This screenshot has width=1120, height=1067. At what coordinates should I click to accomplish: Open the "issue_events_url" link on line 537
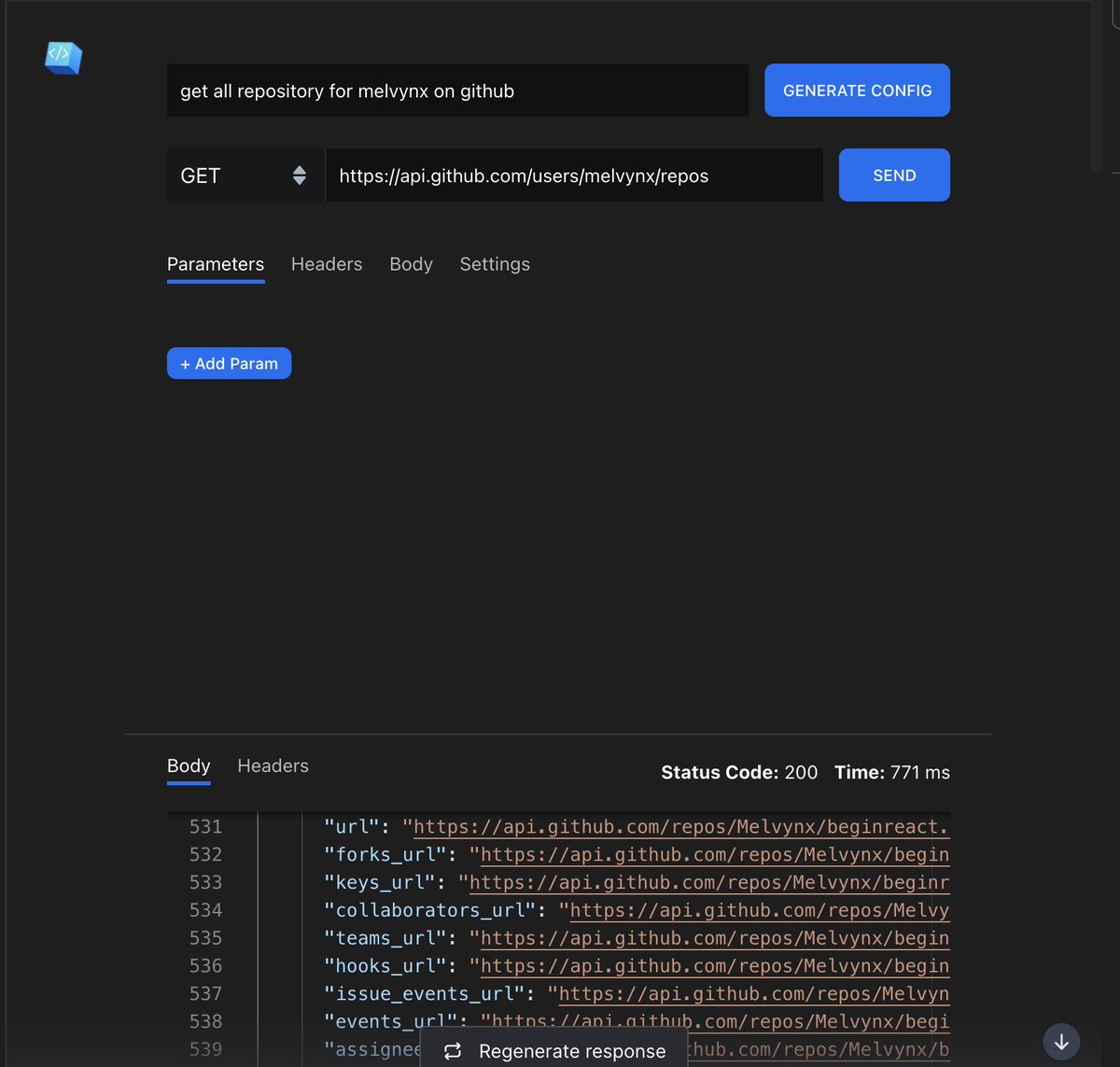pyautogui.click(x=754, y=994)
